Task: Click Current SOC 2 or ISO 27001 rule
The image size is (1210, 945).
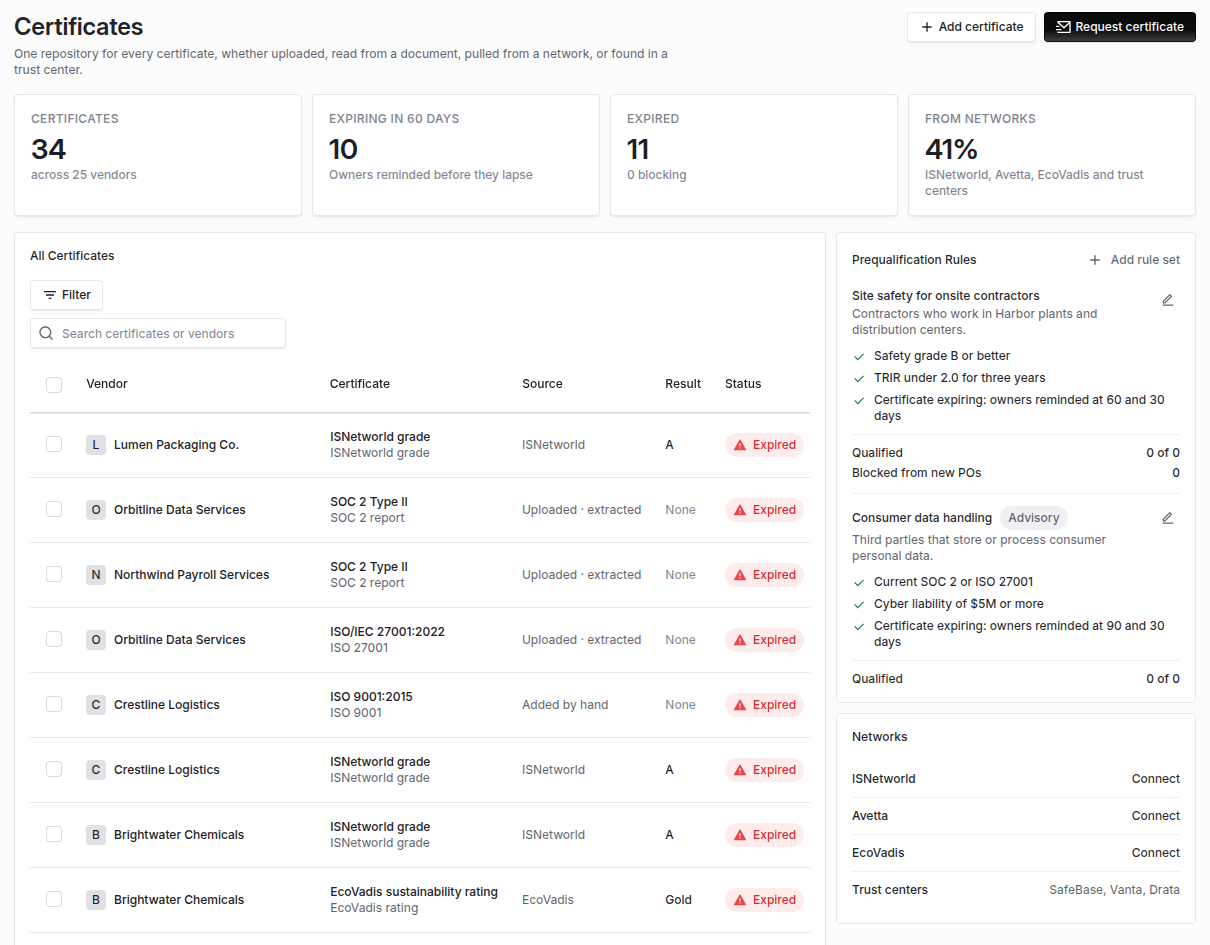Action: pyautogui.click(x=953, y=582)
